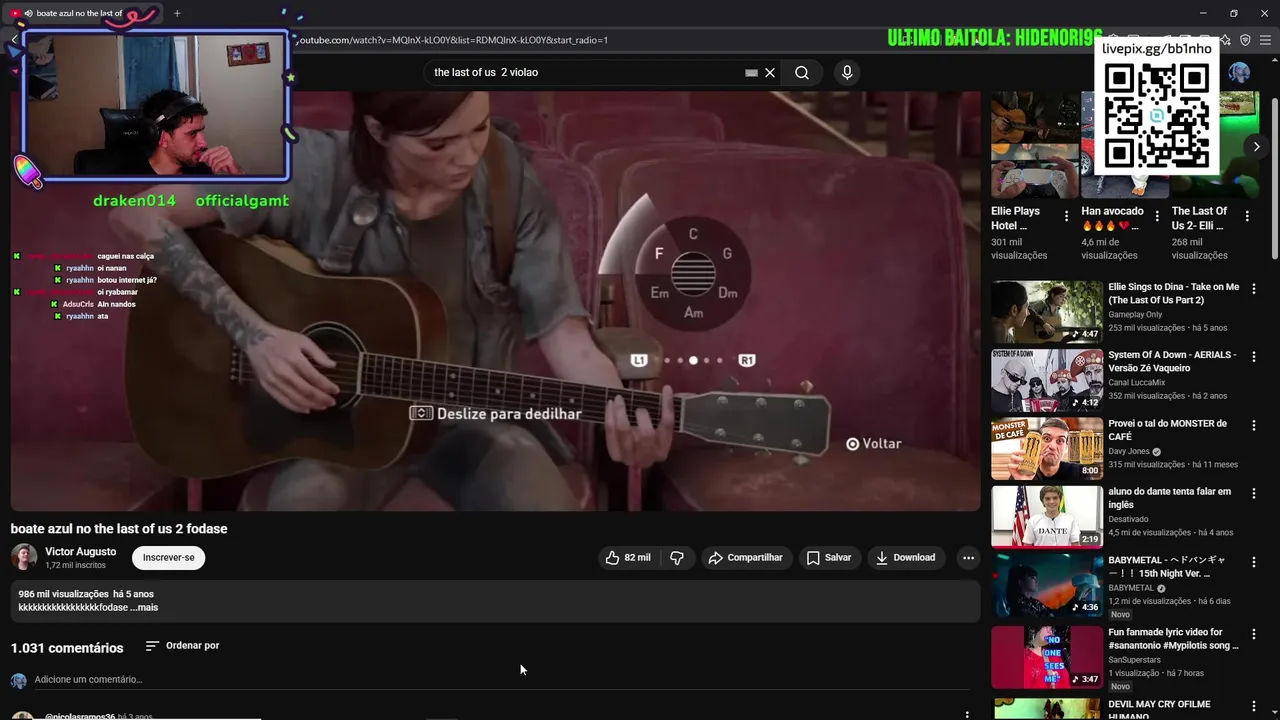Open the Victor Augusto channel name link
This screenshot has height=720, width=1280.
[80, 552]
